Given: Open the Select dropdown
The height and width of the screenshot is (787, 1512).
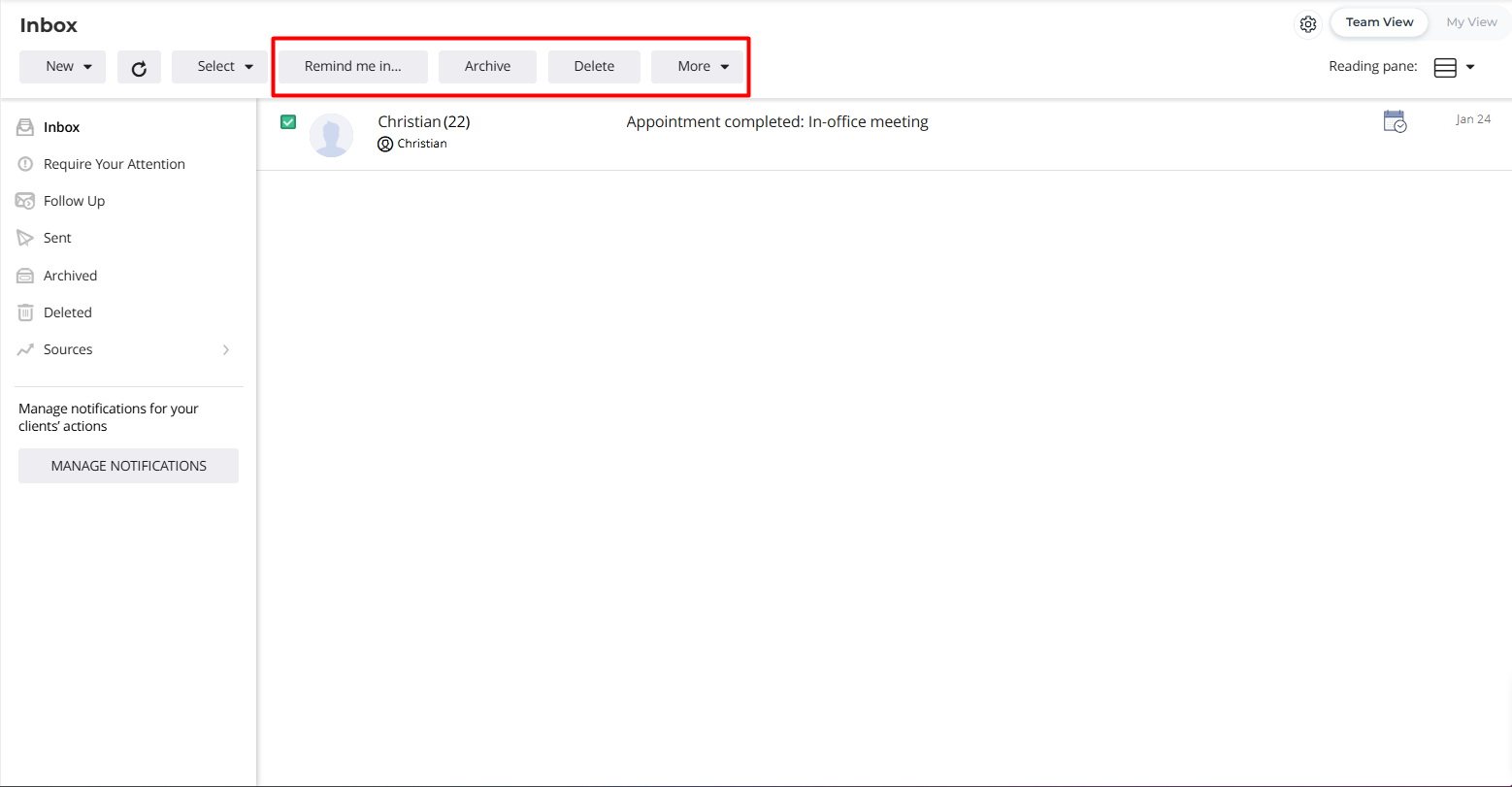Looking at the screenshot, I should coord(219,67).
